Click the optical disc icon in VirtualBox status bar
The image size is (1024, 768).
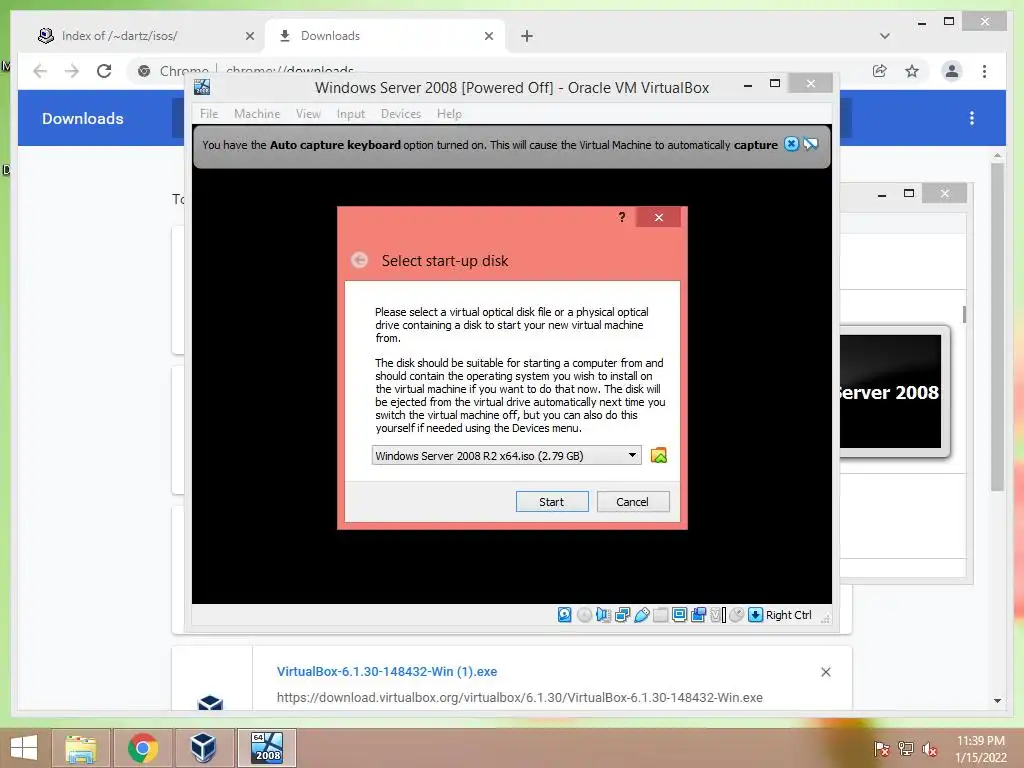[584, 615]
